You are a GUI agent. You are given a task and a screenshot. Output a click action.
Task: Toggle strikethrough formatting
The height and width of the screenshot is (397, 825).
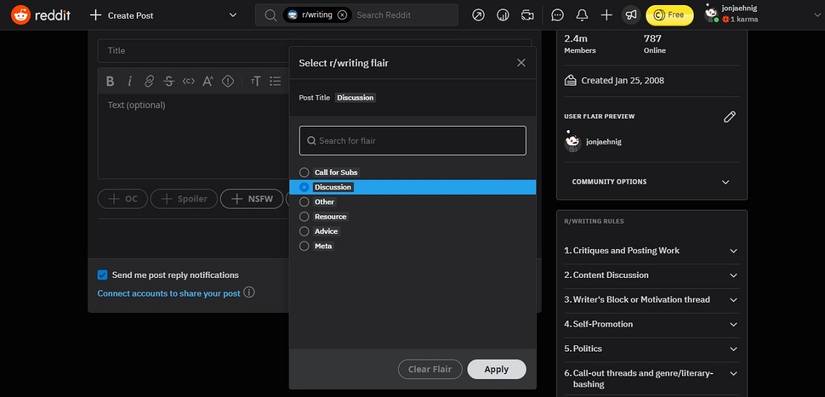[169, 81]
